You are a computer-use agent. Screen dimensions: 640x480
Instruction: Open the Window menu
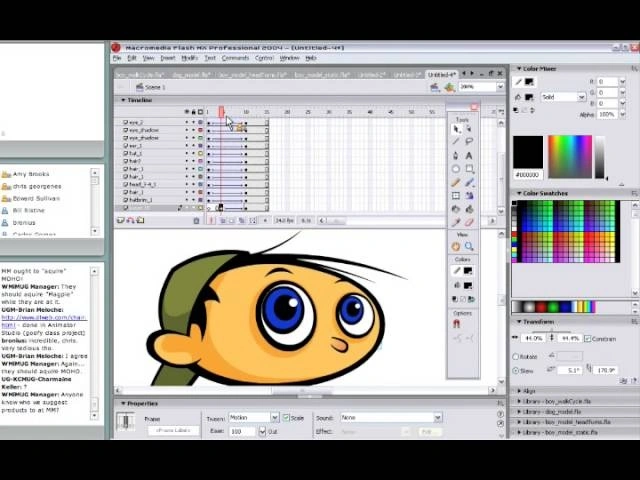pyautogui.click(x=289, y=58)
